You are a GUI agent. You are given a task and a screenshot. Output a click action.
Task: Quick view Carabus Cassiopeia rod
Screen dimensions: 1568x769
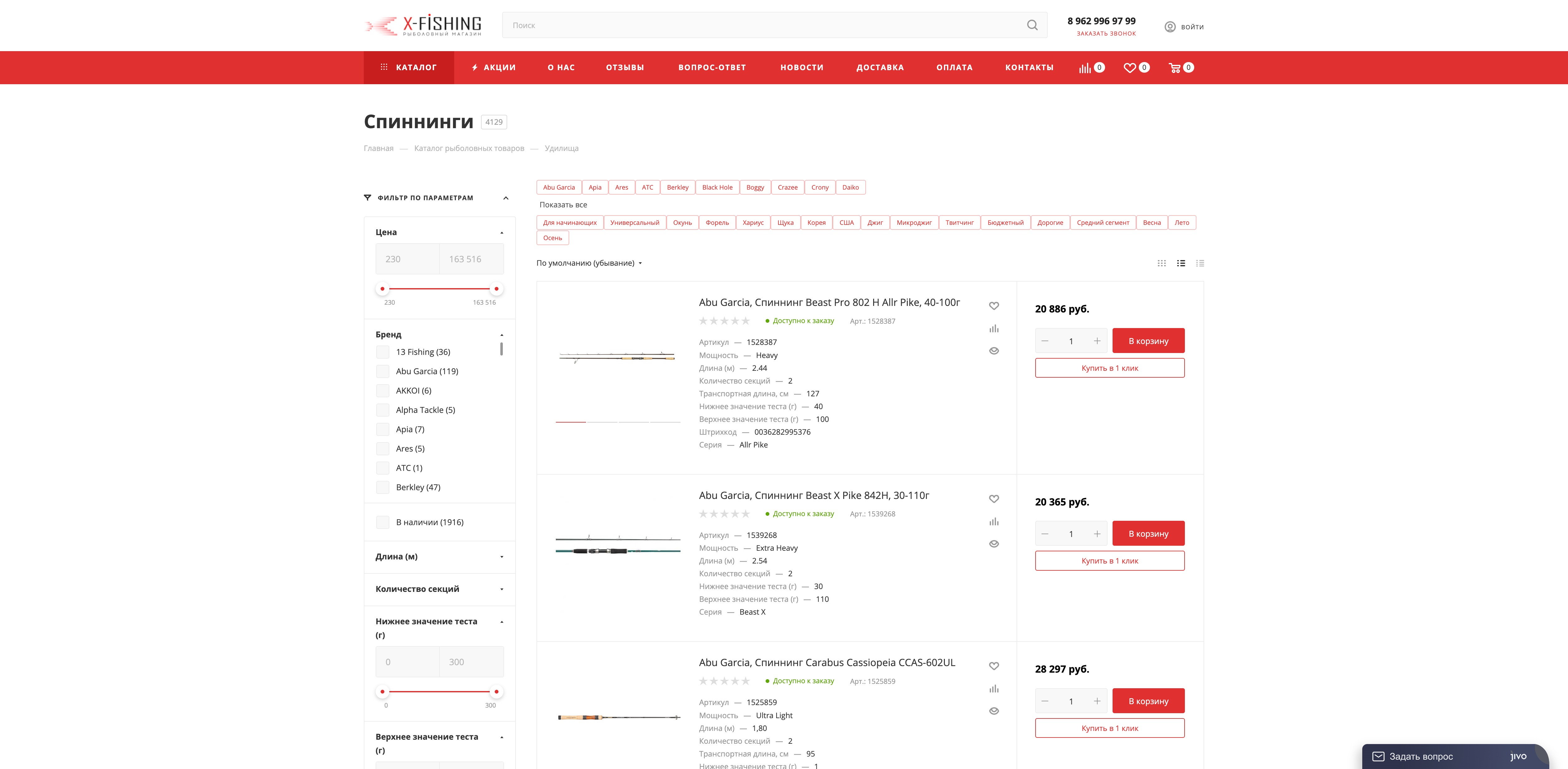point(993,711)
